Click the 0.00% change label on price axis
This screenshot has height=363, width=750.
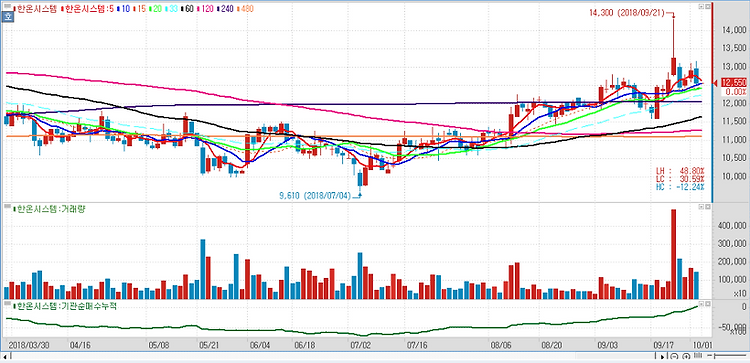735,91
